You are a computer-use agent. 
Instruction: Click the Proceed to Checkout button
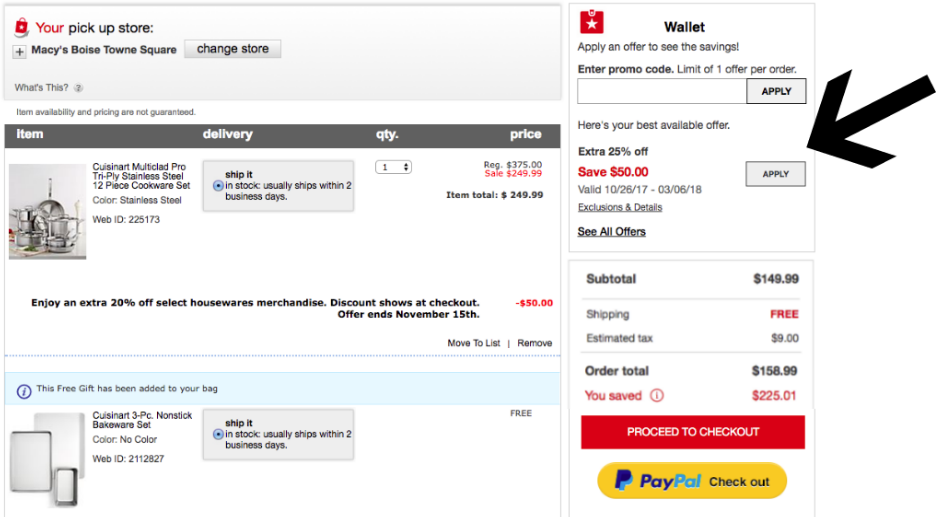(692, 432)
